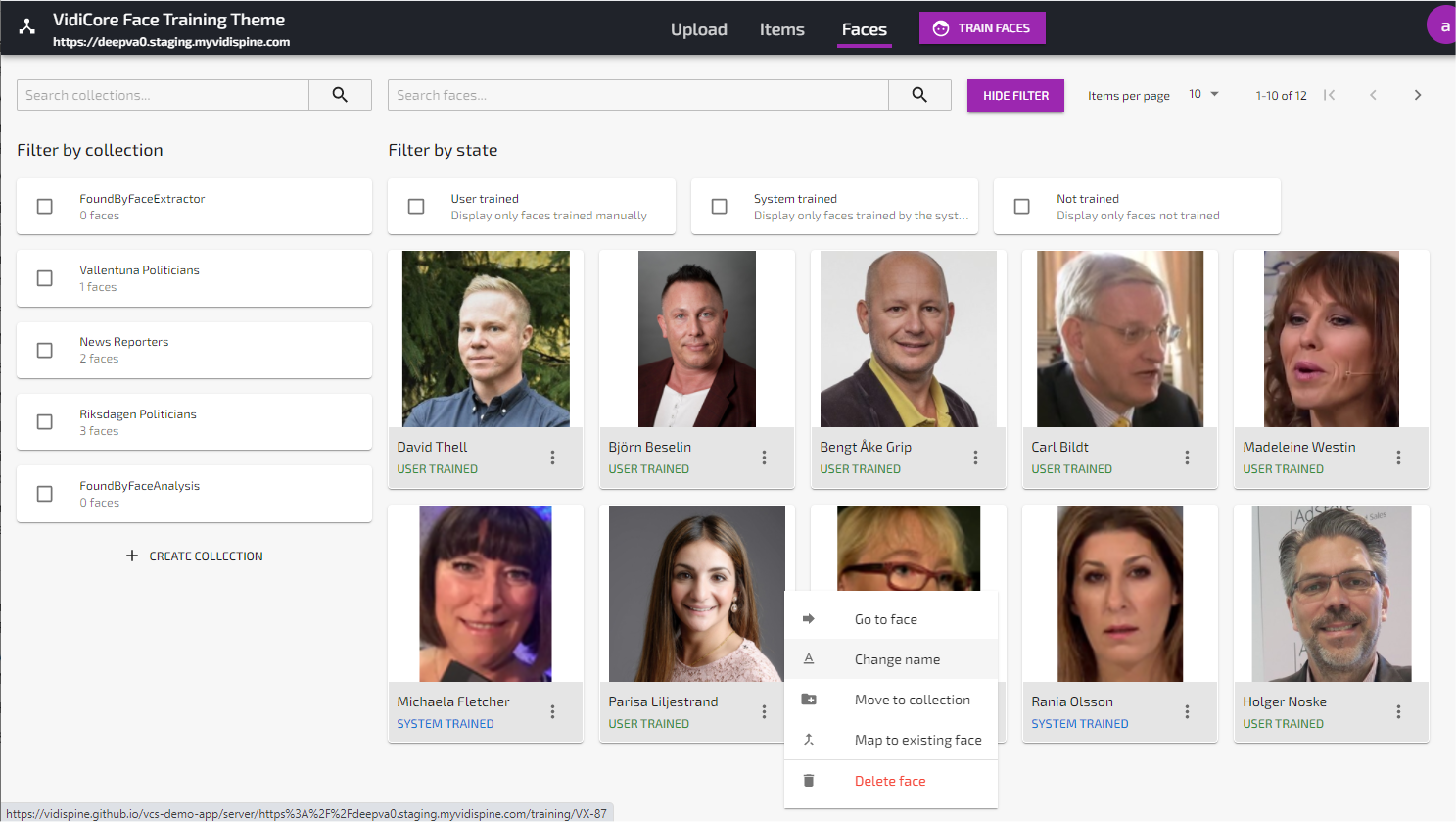Click the search faces magnifier icon
The width and height of the screenshot is (1456, 822).
tap(919, 95)
